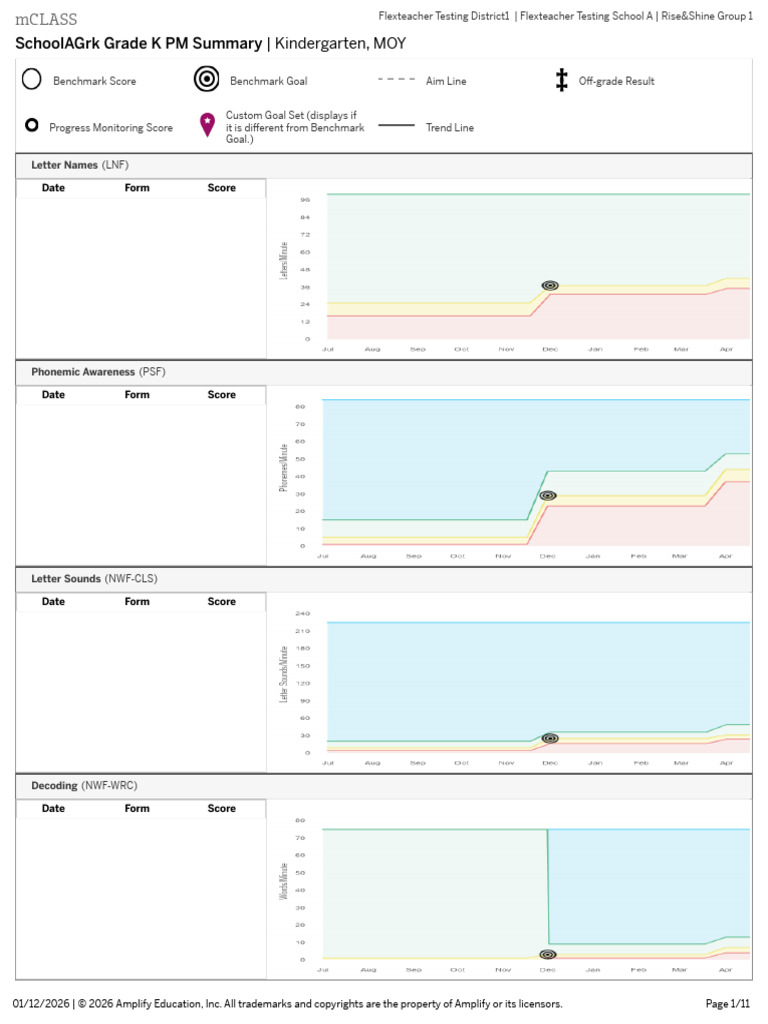768x1024 pixels.
Task: Click the 'Letter Sounds/Minute' axis label
Action: pyautogui.click(x=283, y=675)
